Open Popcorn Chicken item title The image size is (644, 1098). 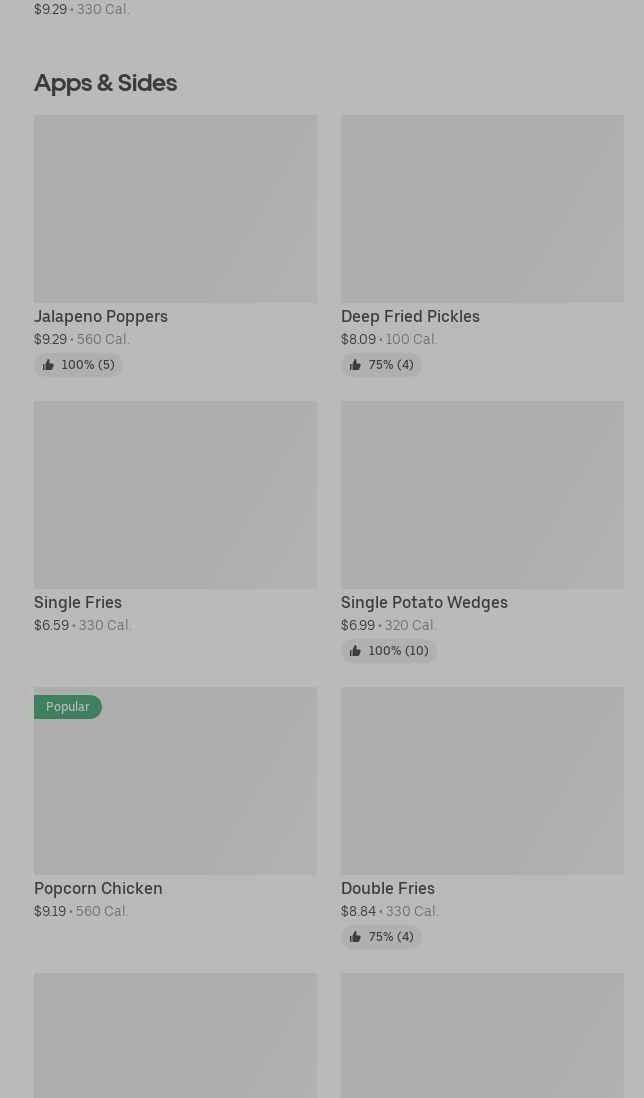coord(98,888)
